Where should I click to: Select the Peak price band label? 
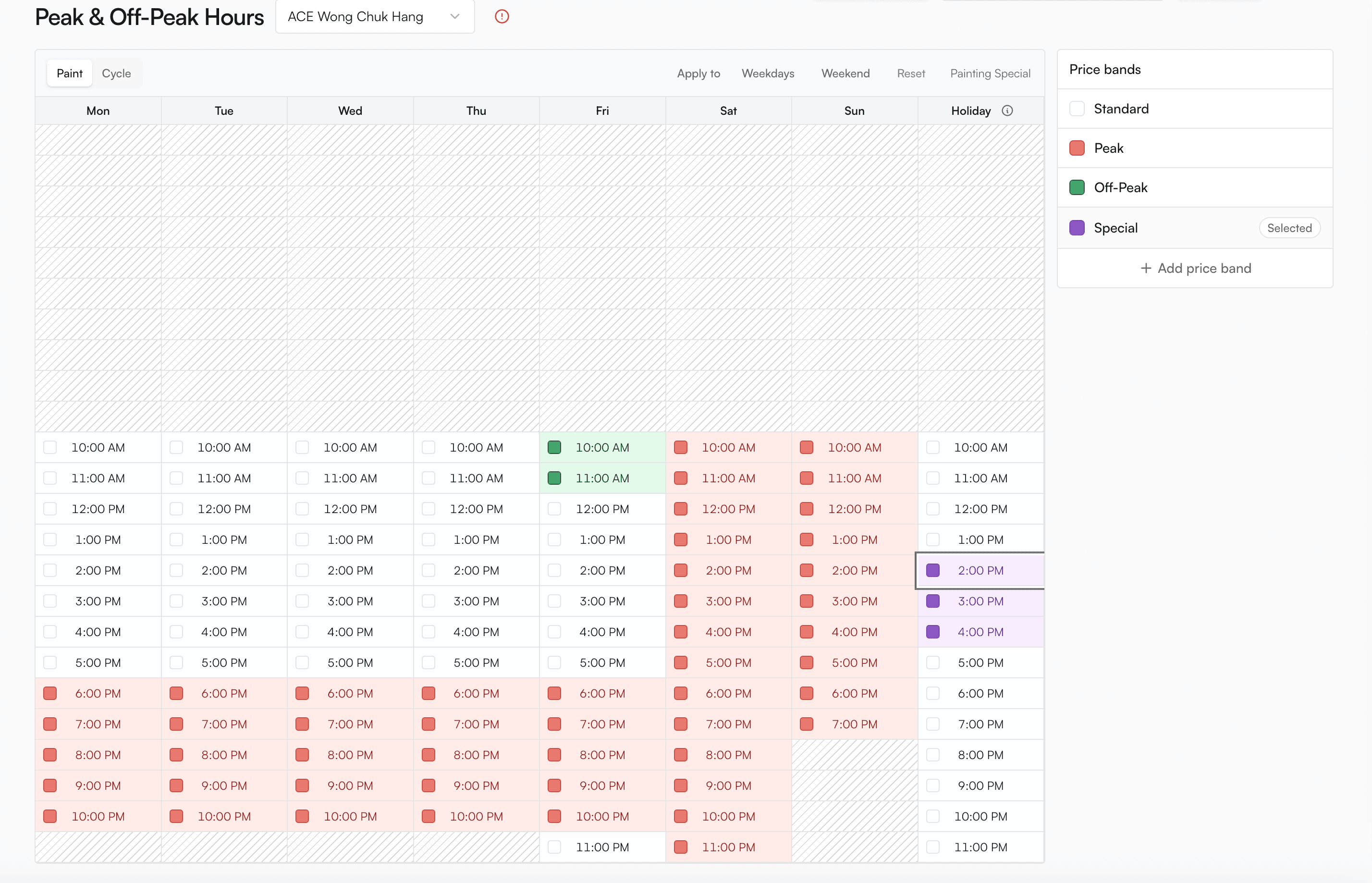[1108, 148]
